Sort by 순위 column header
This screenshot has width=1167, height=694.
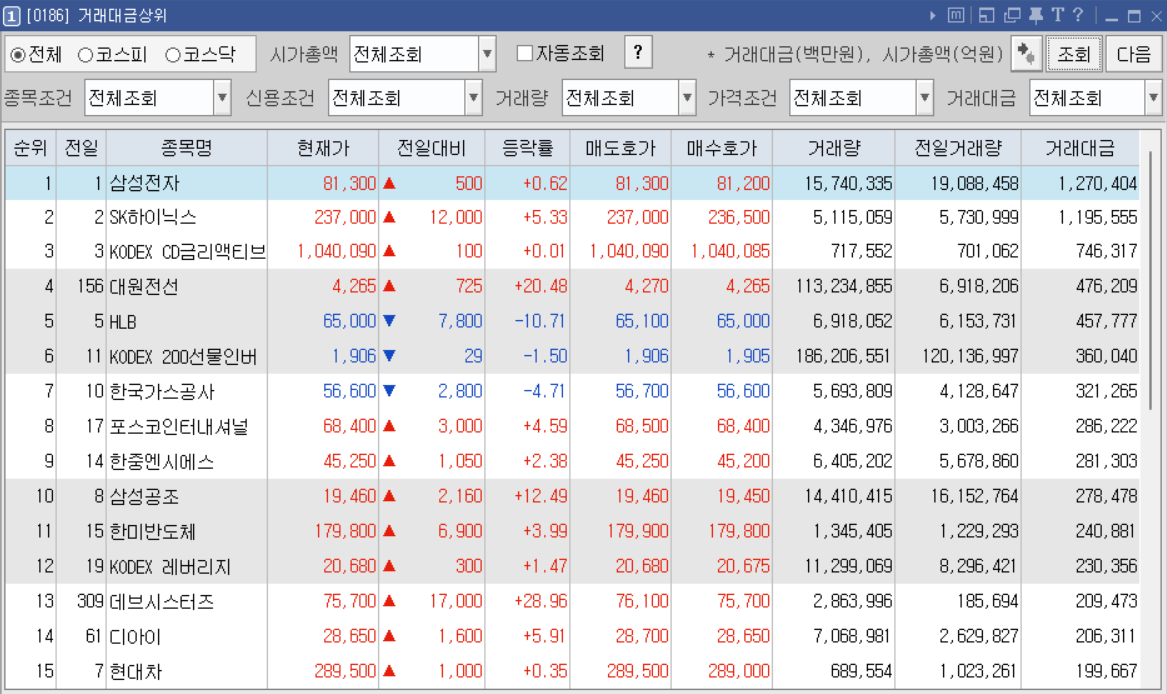[31, 148]
